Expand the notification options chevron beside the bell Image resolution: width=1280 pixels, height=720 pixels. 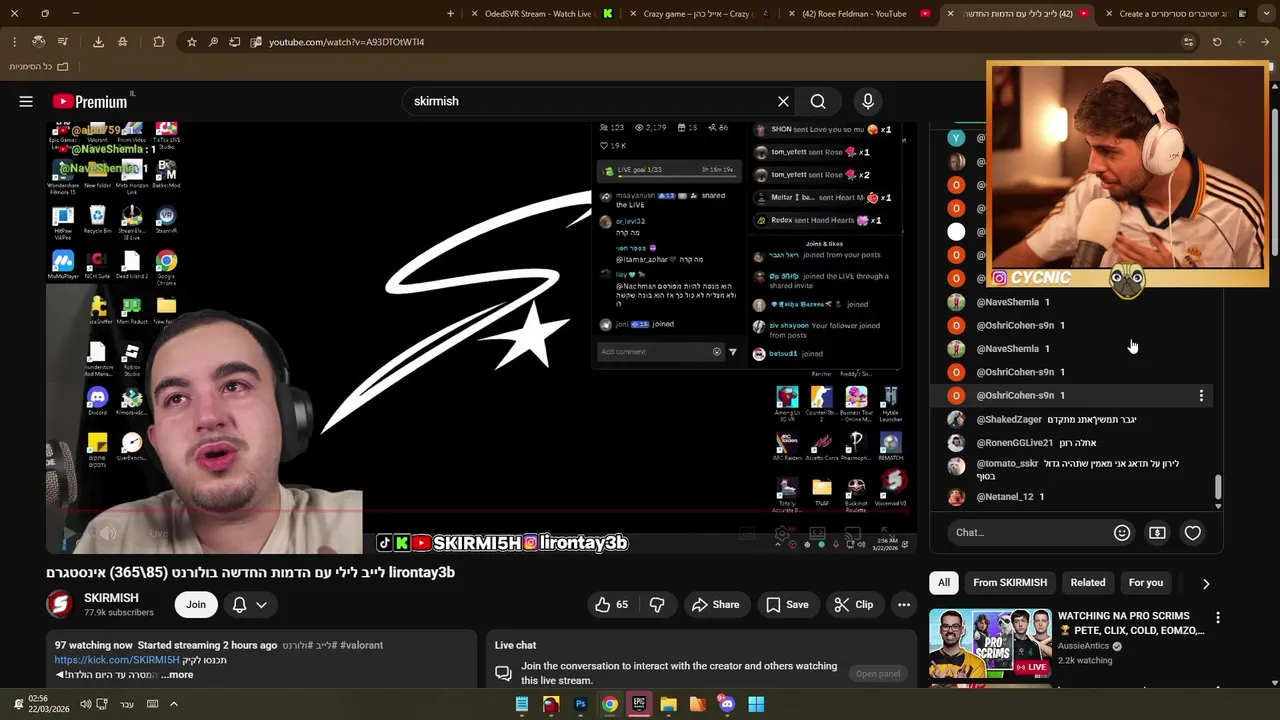click(261, 604)
